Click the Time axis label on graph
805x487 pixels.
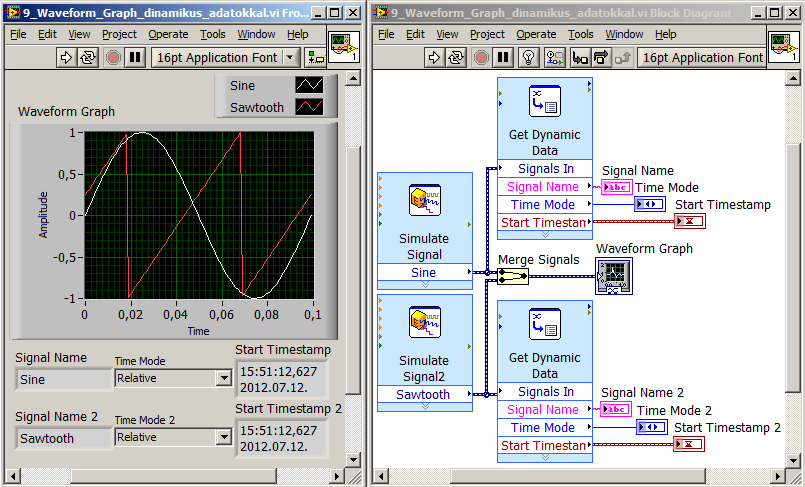(198, 331)
